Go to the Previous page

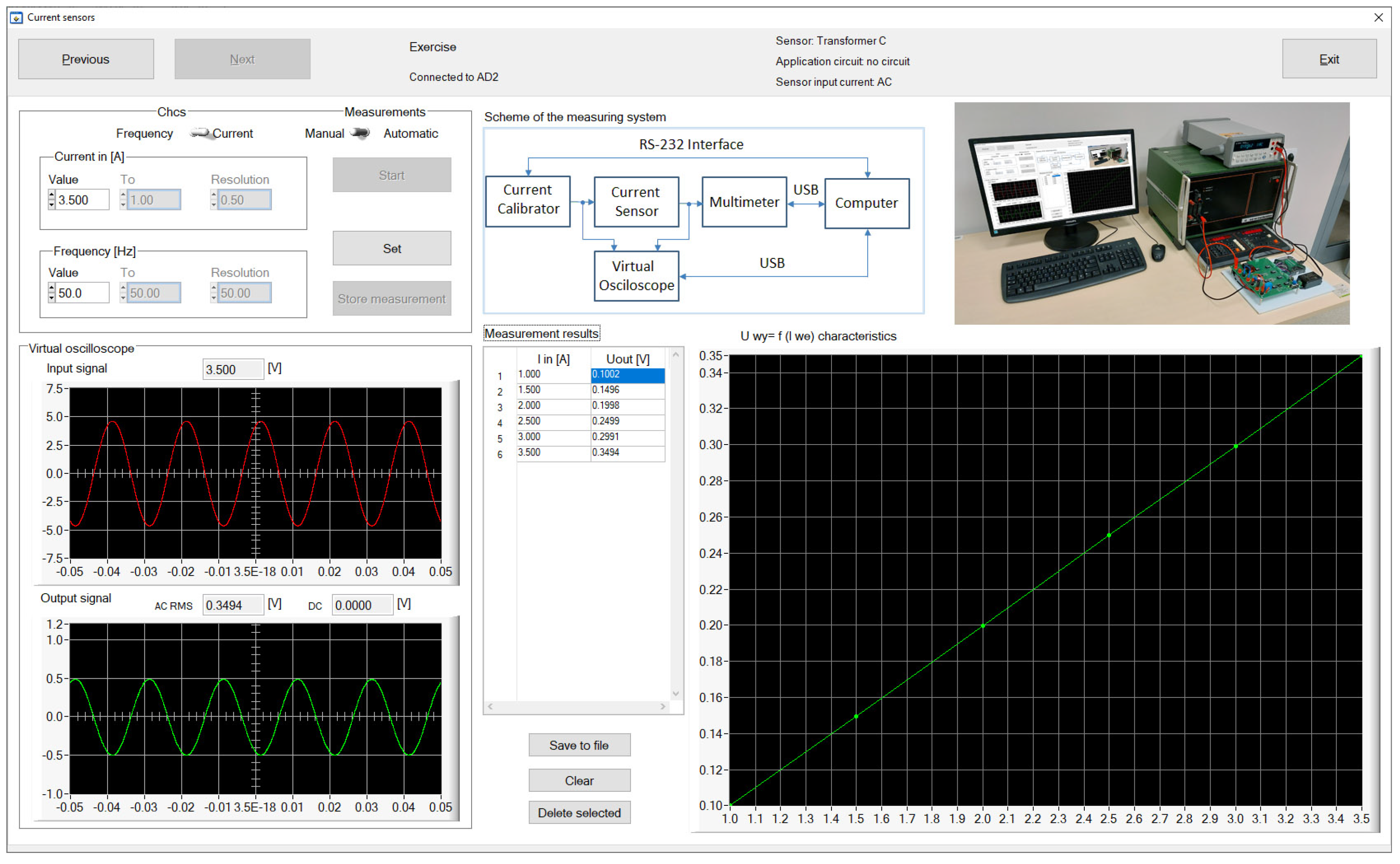[x=86, y=59]
